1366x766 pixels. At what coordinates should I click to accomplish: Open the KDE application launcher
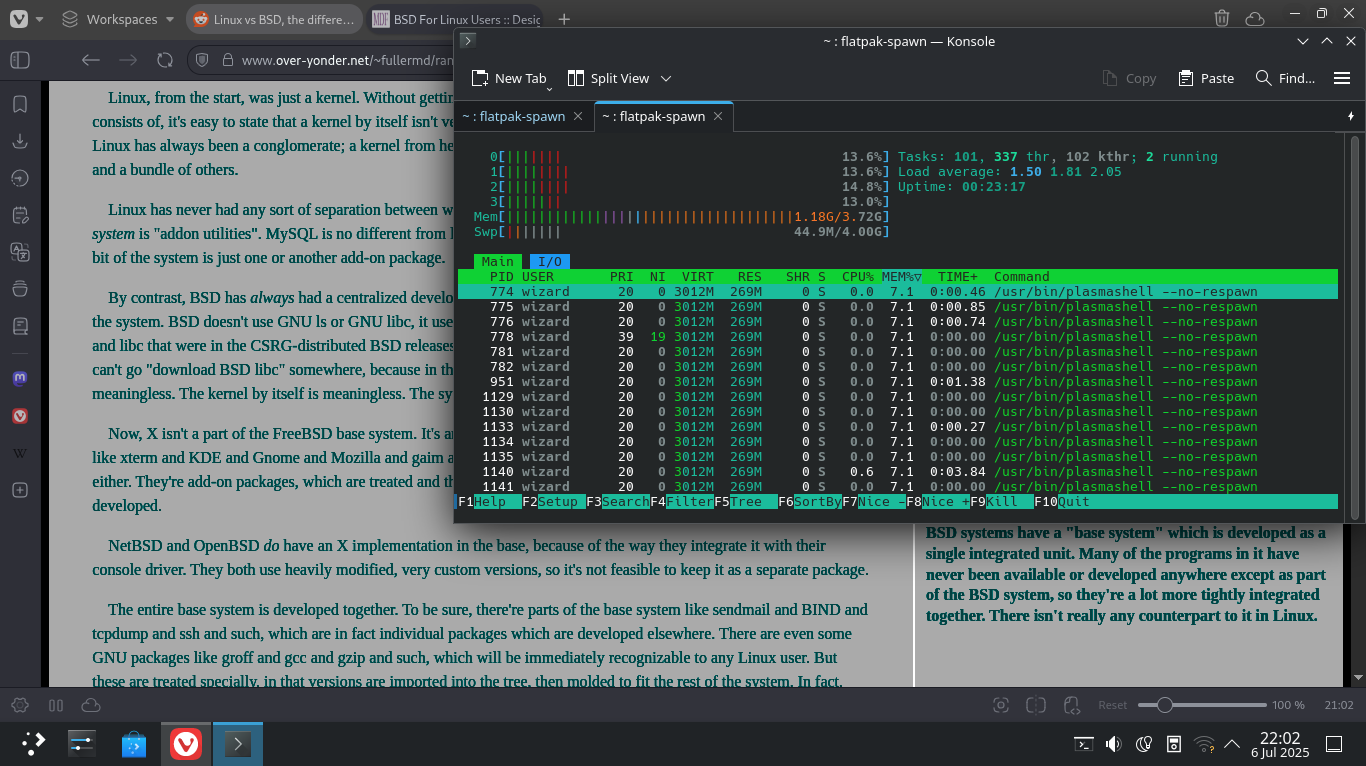coord(33,743)
